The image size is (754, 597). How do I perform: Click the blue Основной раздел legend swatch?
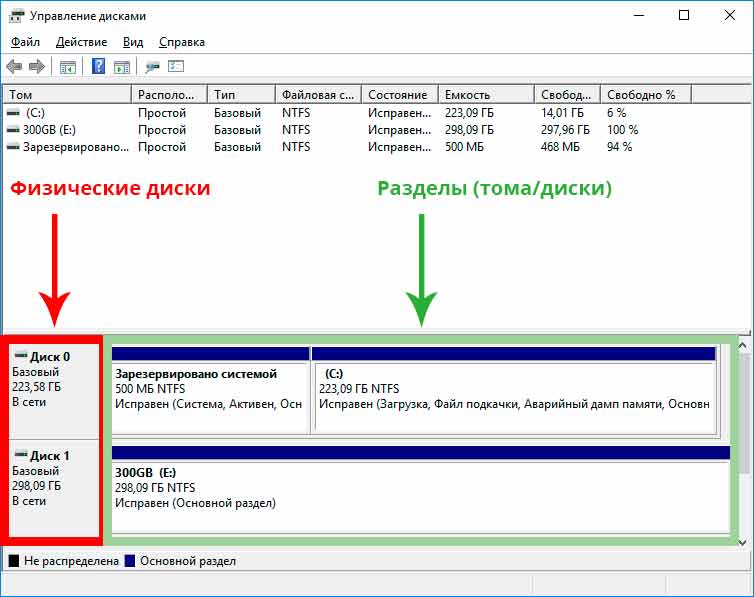130,561
